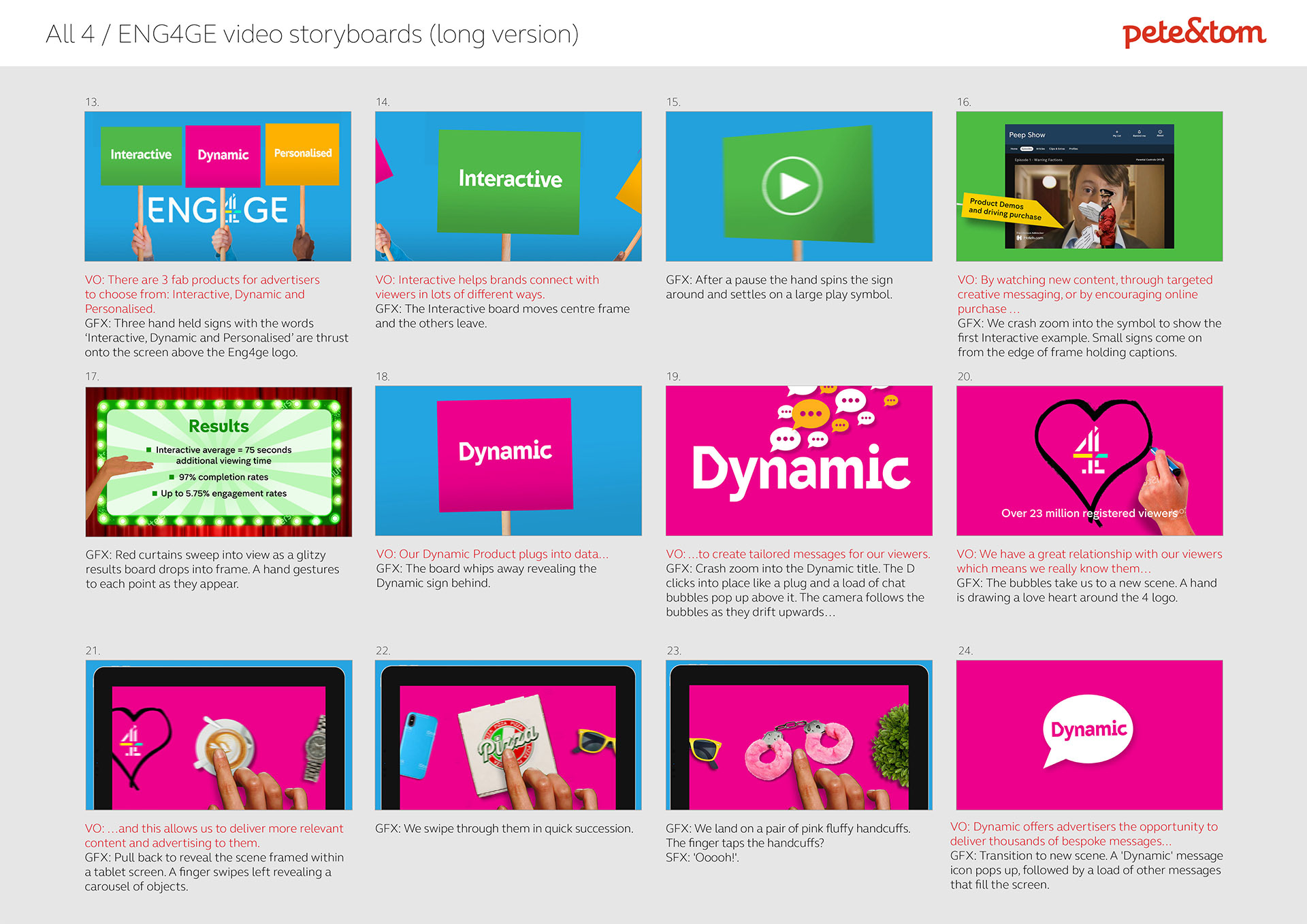1307x924 pixels.
Task: Click the pete&tom logo
Action: click(x=1194, y=33)
